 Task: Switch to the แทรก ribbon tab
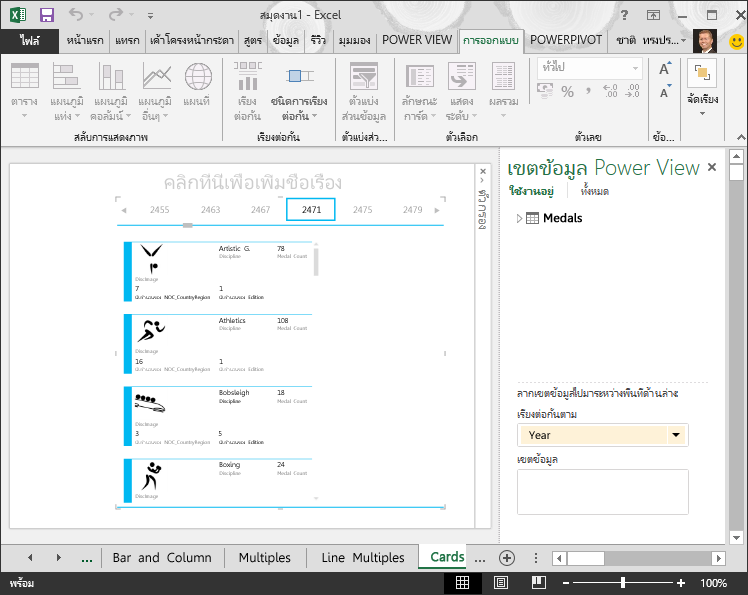(127, 41)
